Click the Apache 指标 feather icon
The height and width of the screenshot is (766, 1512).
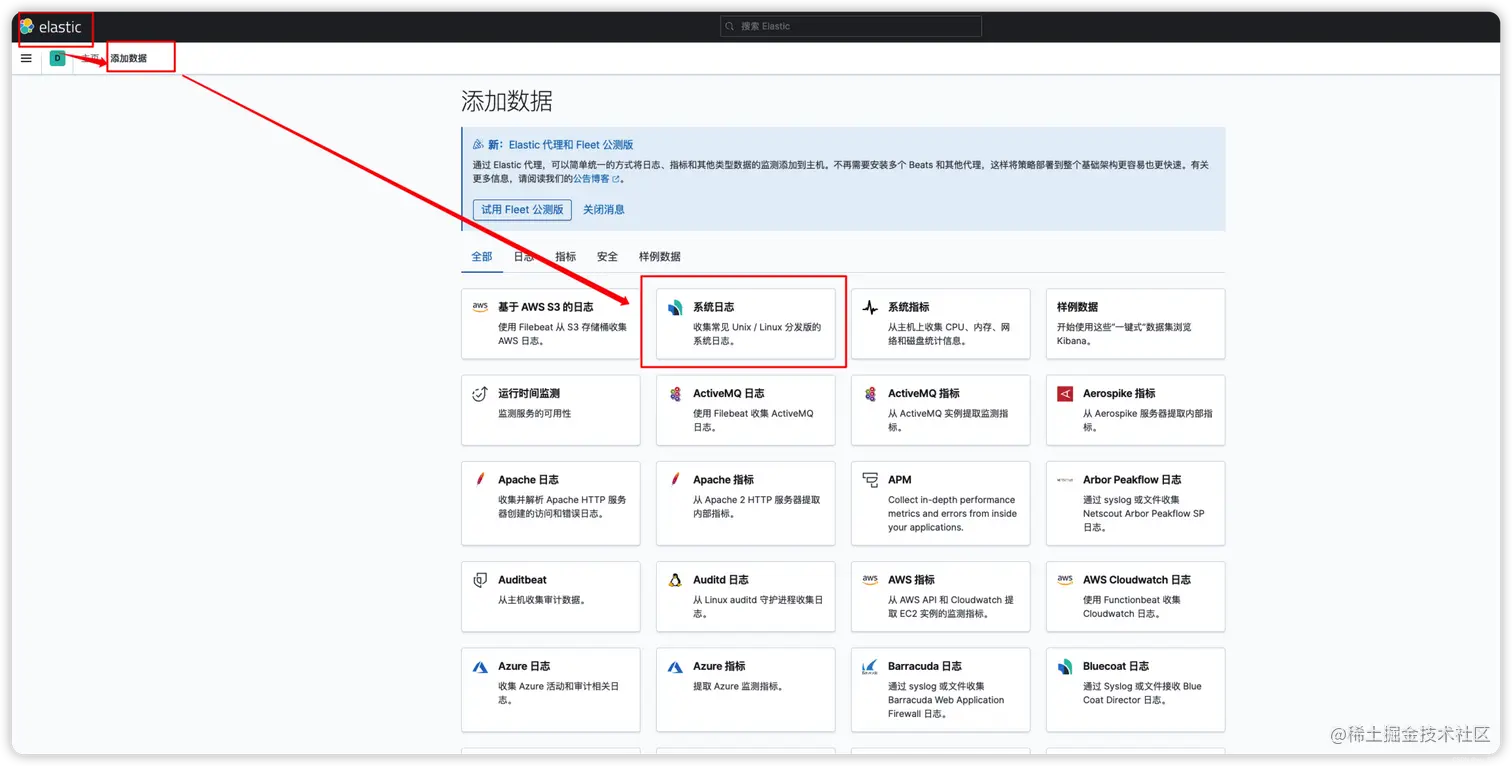coord(675,479)
